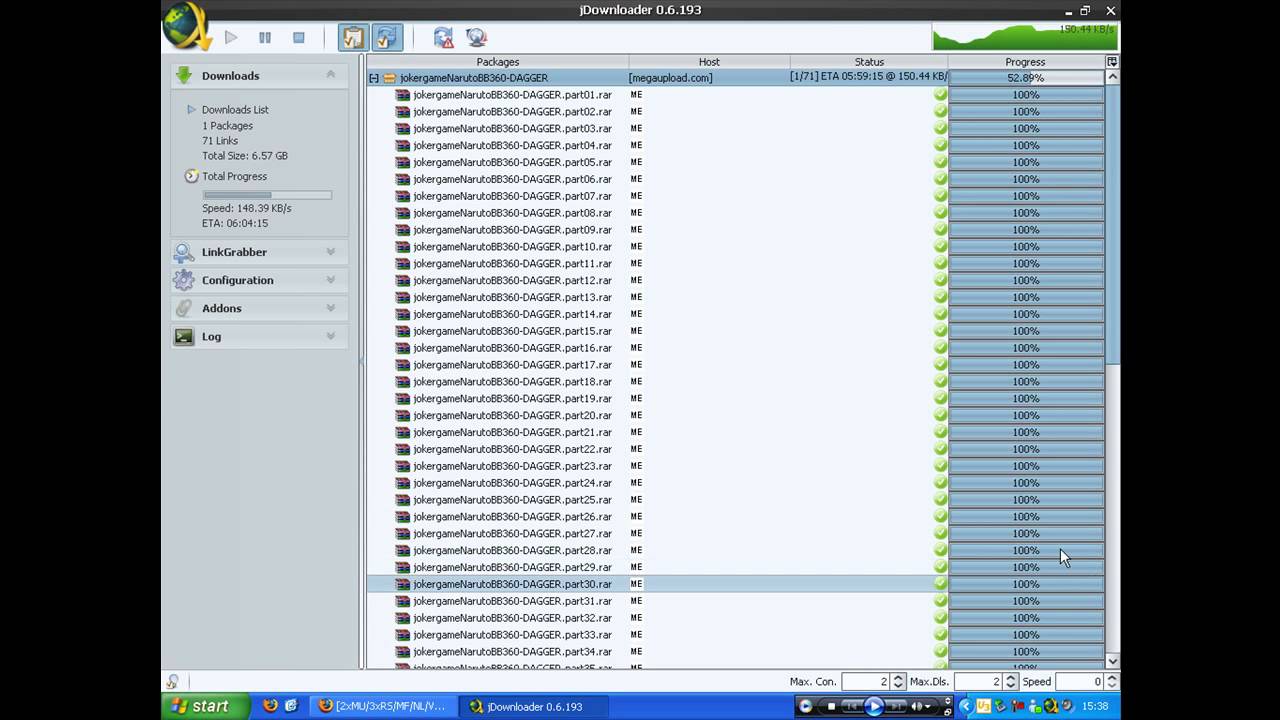Click the list vertical scrollbar down arrow
Image resolution: width=1280 pixels, height=720 pixels.
click(1112, 662)
